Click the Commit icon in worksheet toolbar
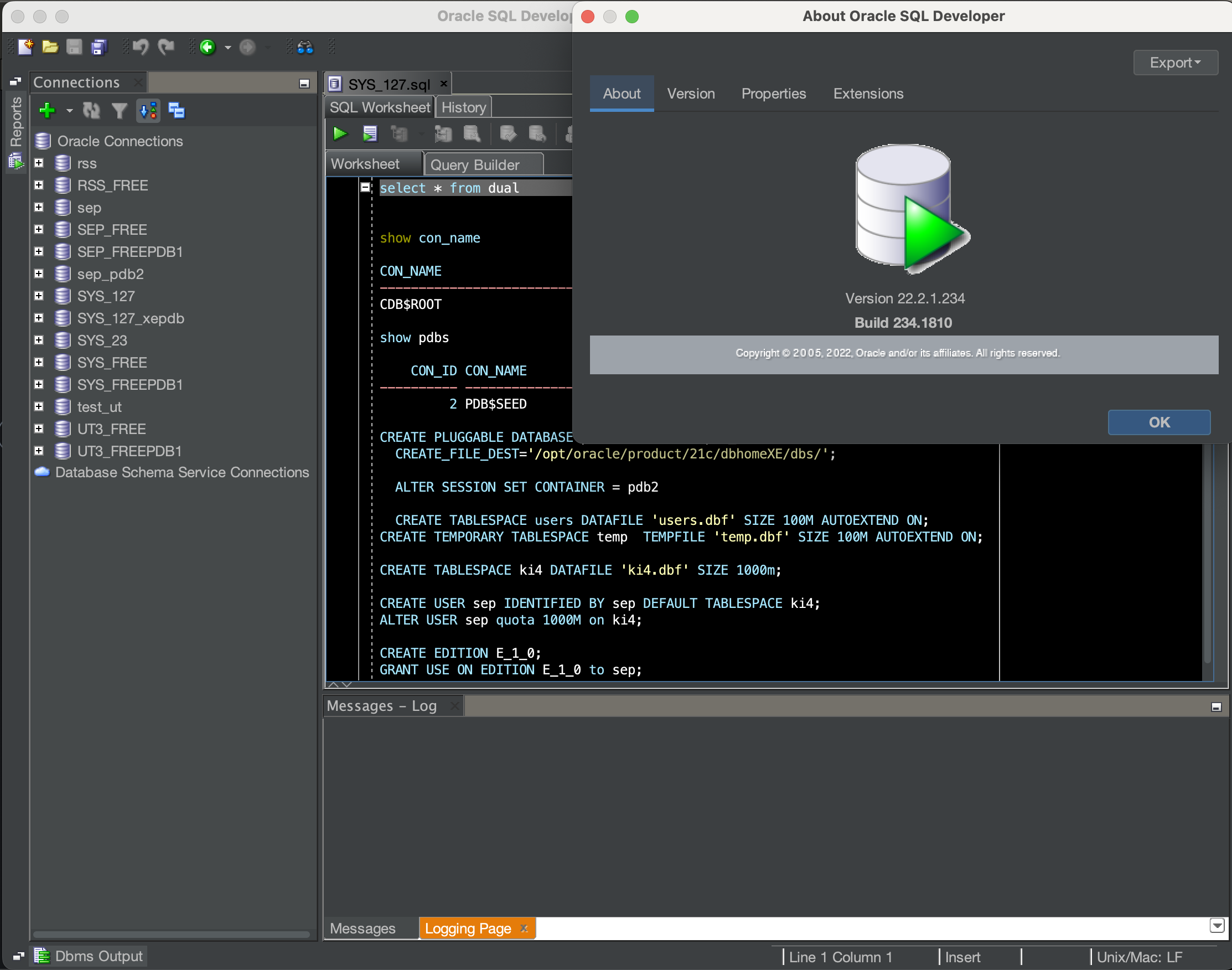This screenshot has height=970, width=1232. click(508, 134)
